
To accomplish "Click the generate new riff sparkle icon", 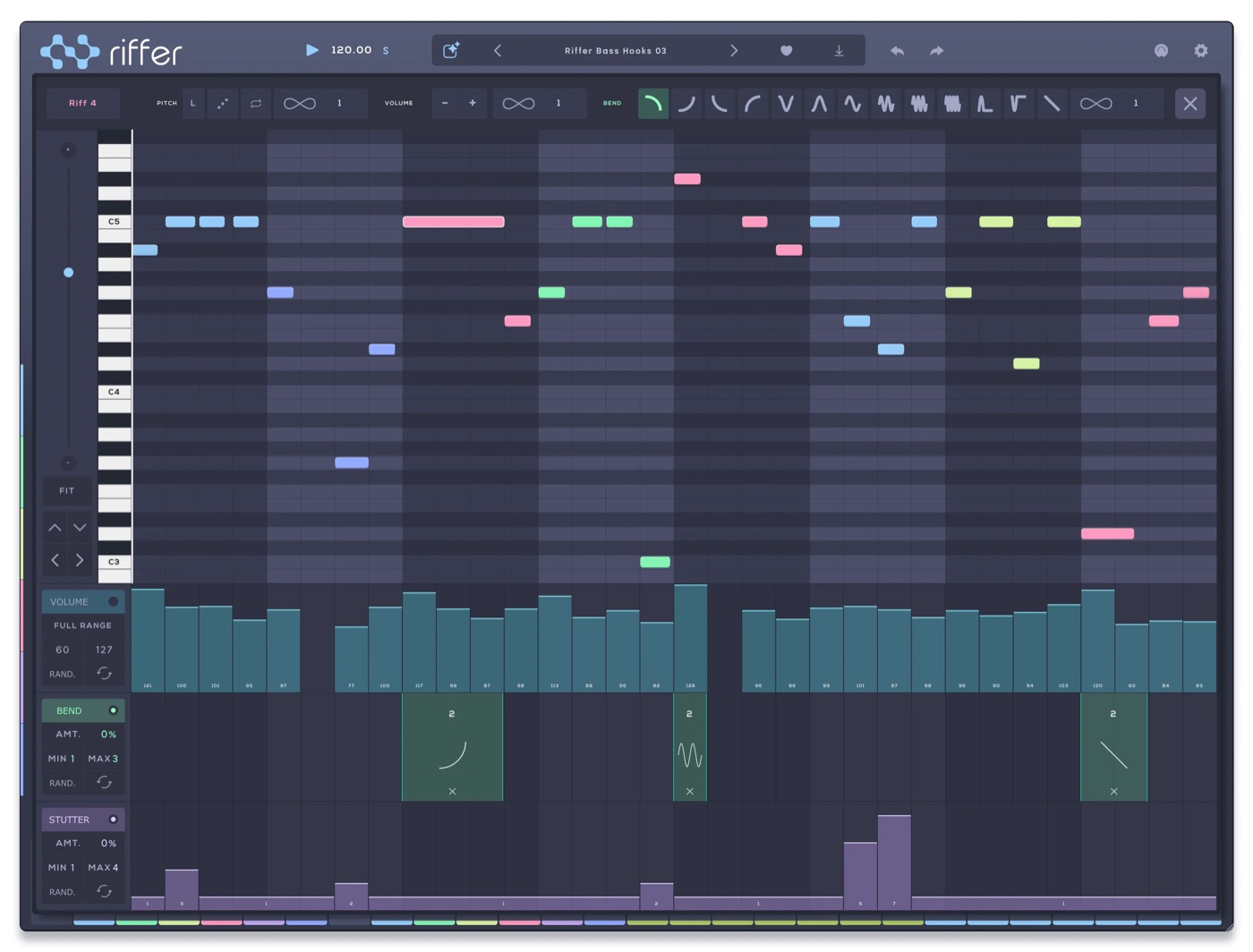I will pyautogui.click(x=451, y=50).
